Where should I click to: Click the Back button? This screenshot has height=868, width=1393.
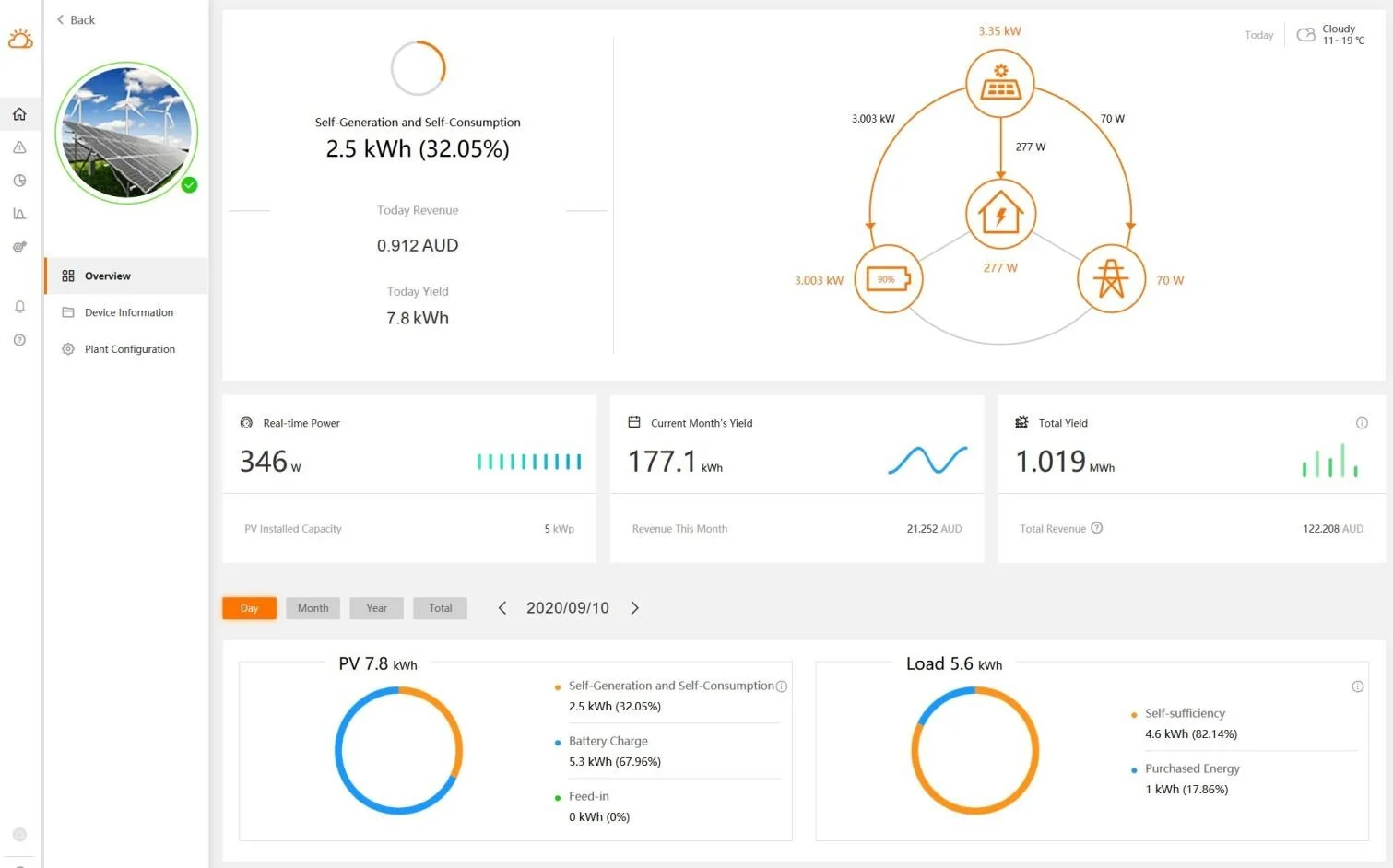(x=74, y=19)
